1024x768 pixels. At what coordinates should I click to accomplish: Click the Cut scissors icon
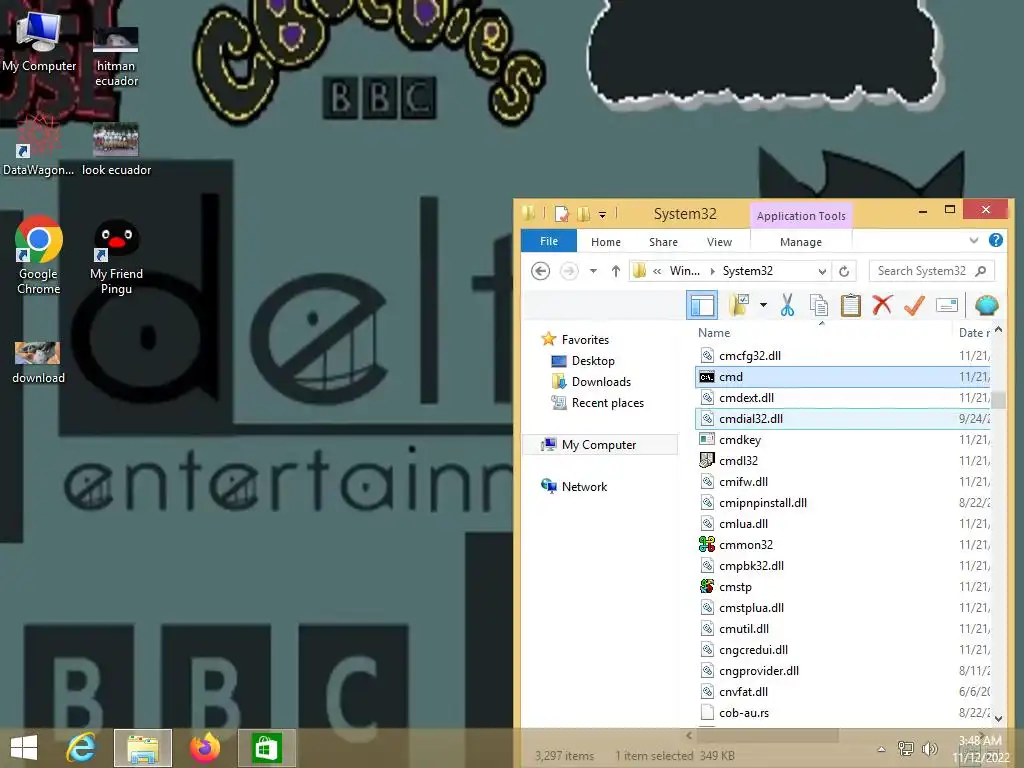(788, 305)
